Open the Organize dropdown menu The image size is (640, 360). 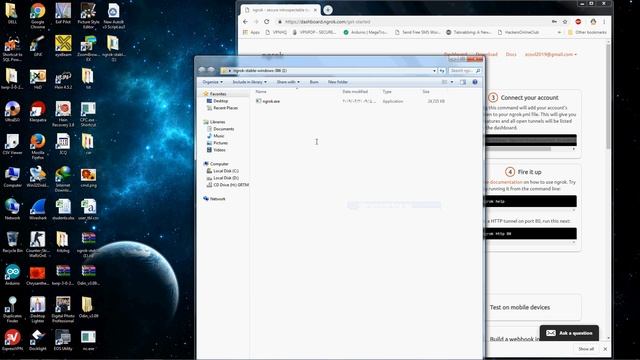click(x=213, y=82)
